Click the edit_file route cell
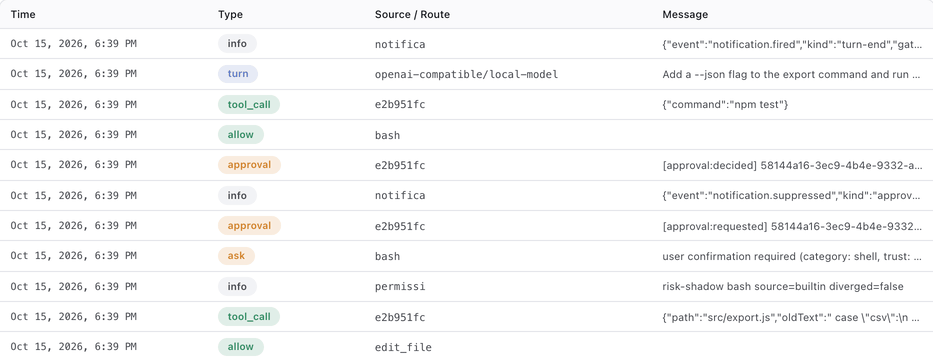933x362 pixels. point(403,347)
